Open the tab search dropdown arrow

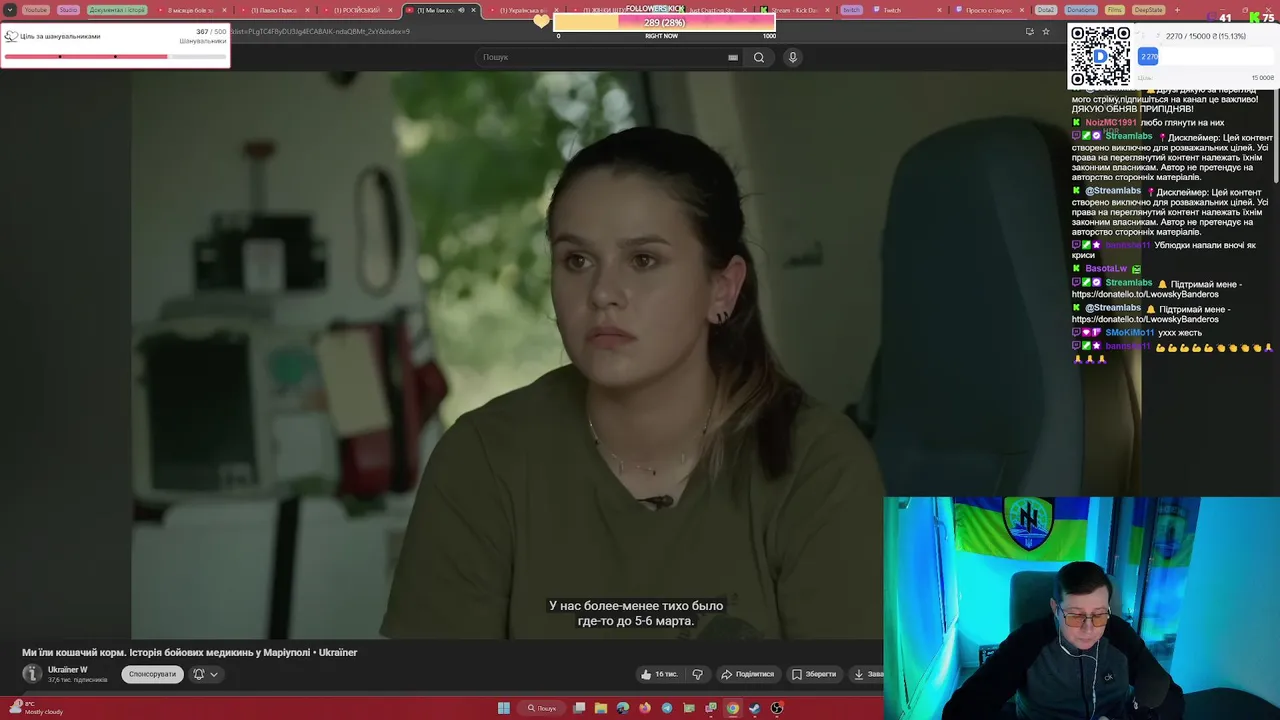pos(10,10)
